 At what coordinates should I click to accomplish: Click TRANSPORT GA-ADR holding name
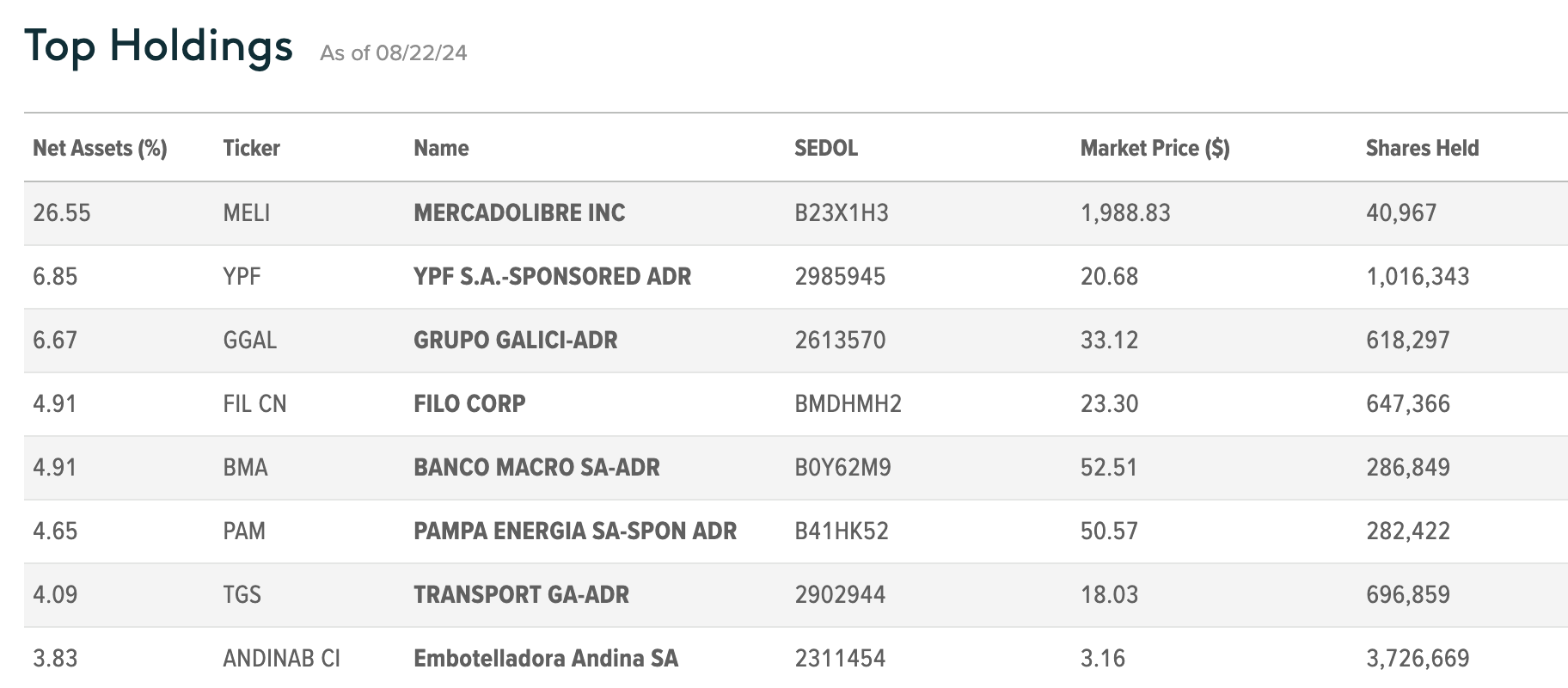point(521,595)
